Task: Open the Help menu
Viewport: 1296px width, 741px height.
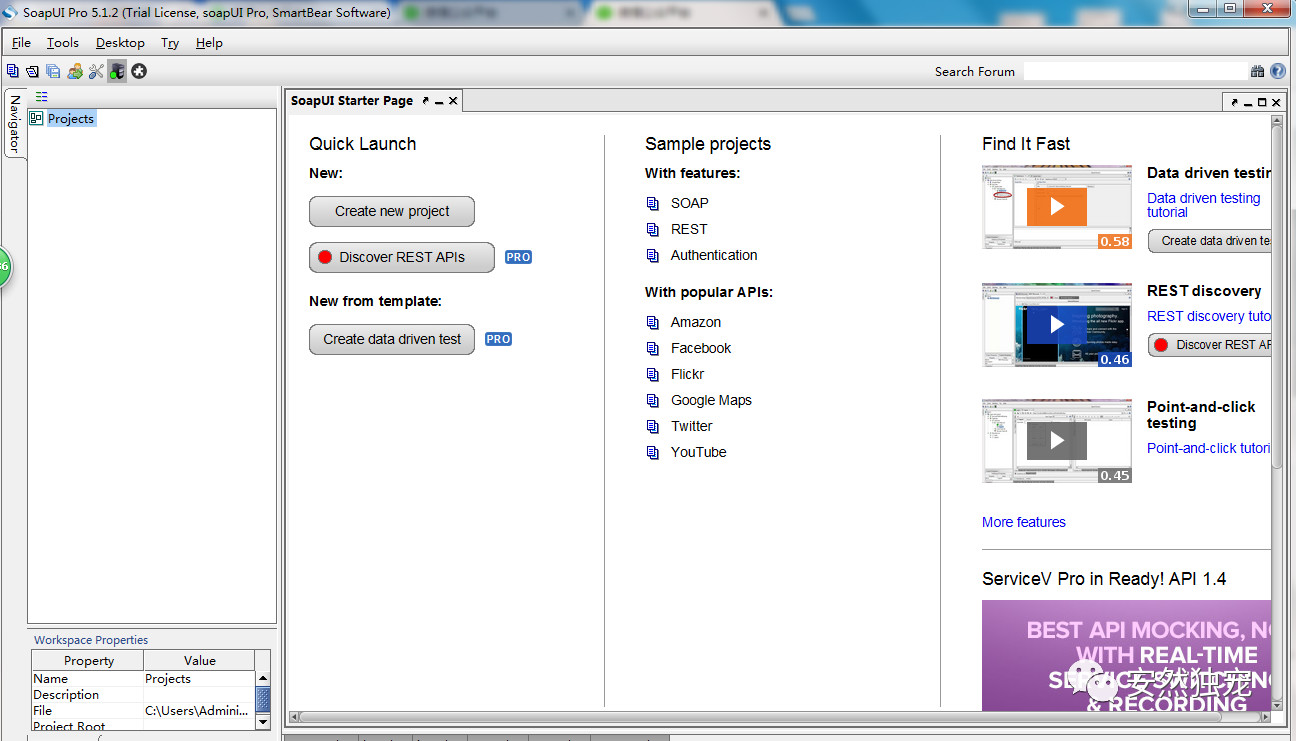Action: [209, 43]
